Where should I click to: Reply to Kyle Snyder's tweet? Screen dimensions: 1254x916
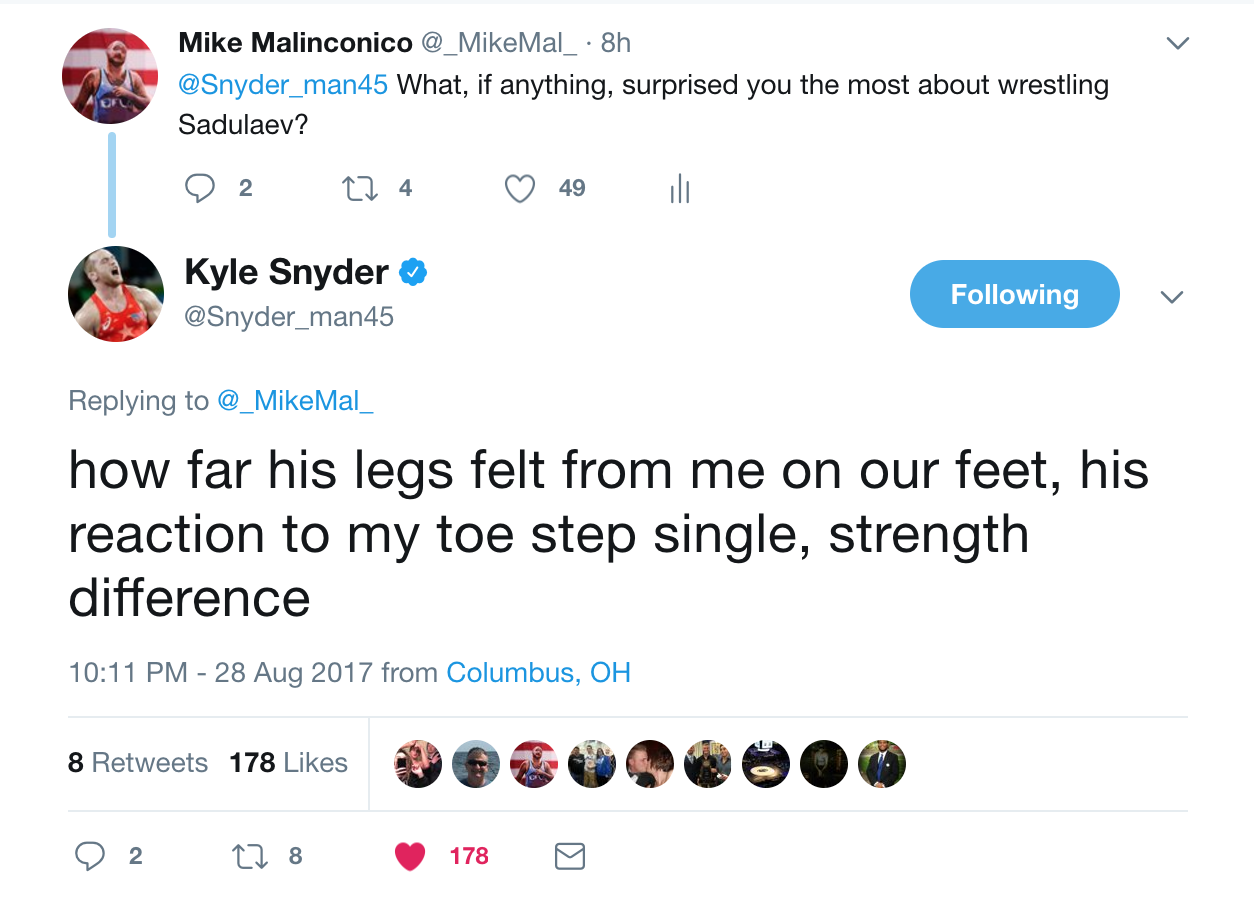tap(91, 856)
